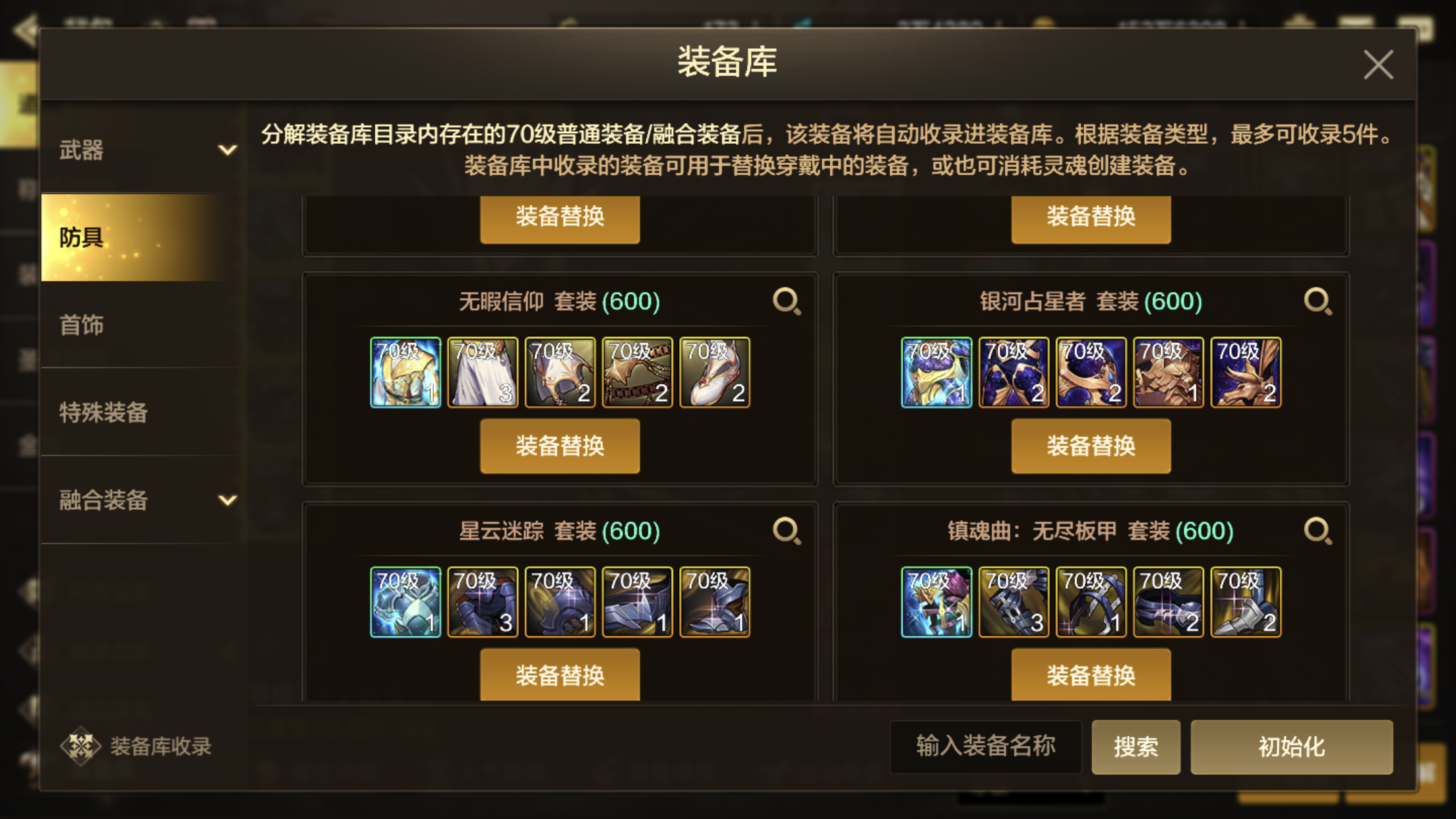Open details magnifier for 镇魂曲:无尽板甲 套装

click(1318, 531)
